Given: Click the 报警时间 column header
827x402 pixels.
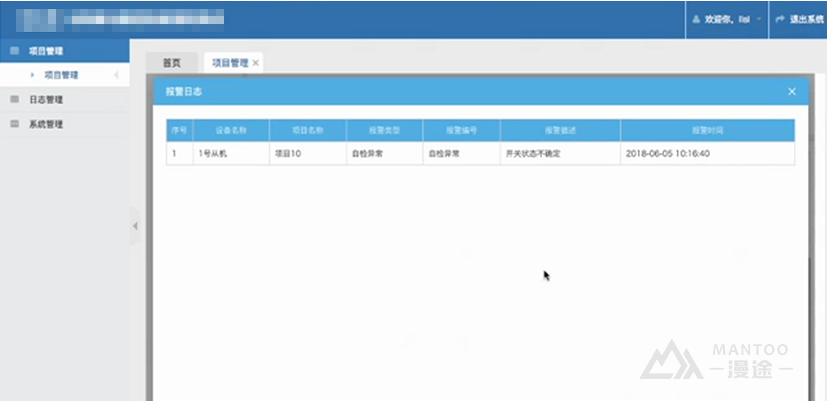Looking at the screenshot, I should tap(706, 130).
